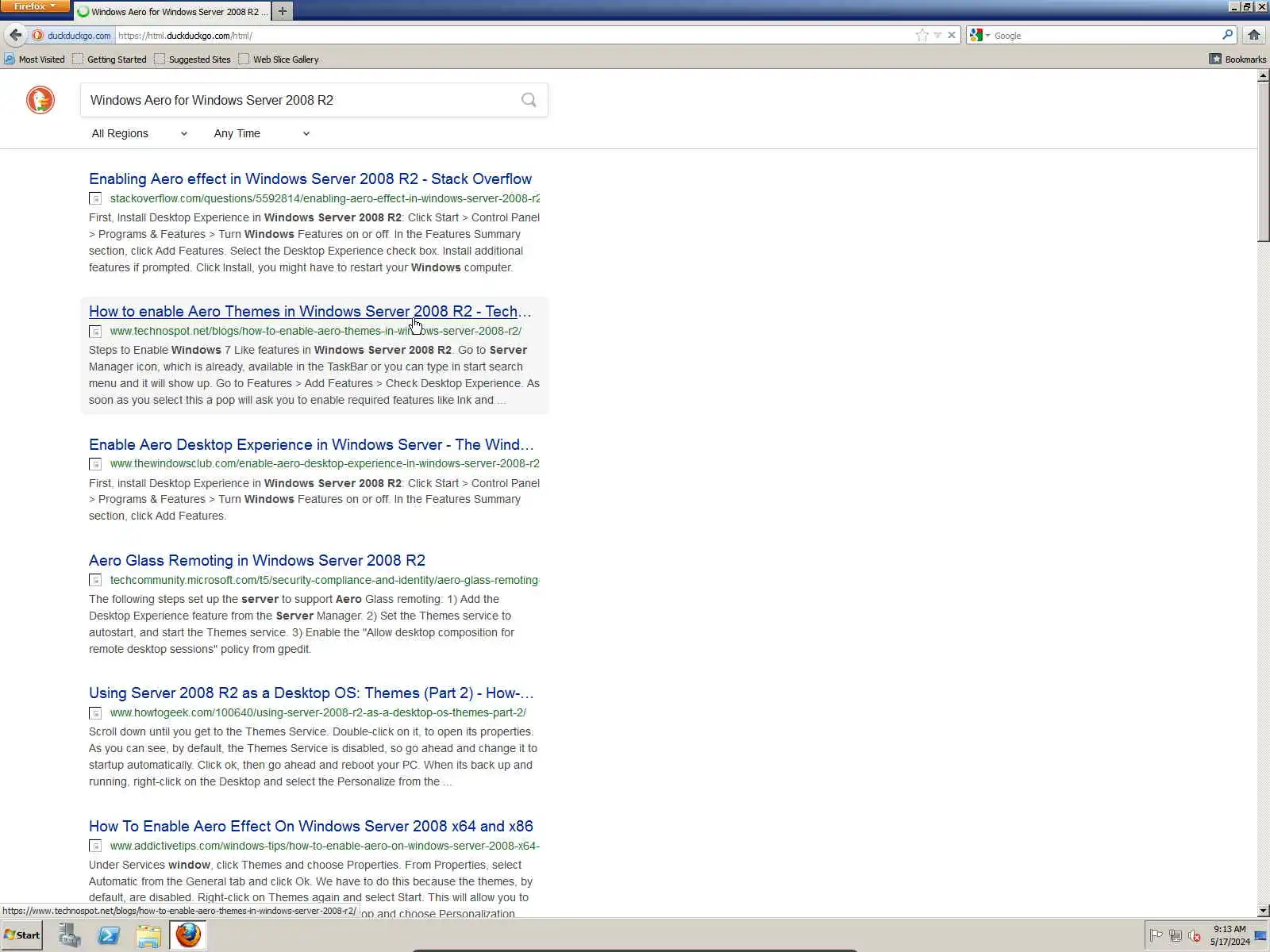Image resolution: width=1270 pixels, height=952 pixels.
Task: Click the favicon beside technospot.net URL
Action: click(x=95, y=332)
